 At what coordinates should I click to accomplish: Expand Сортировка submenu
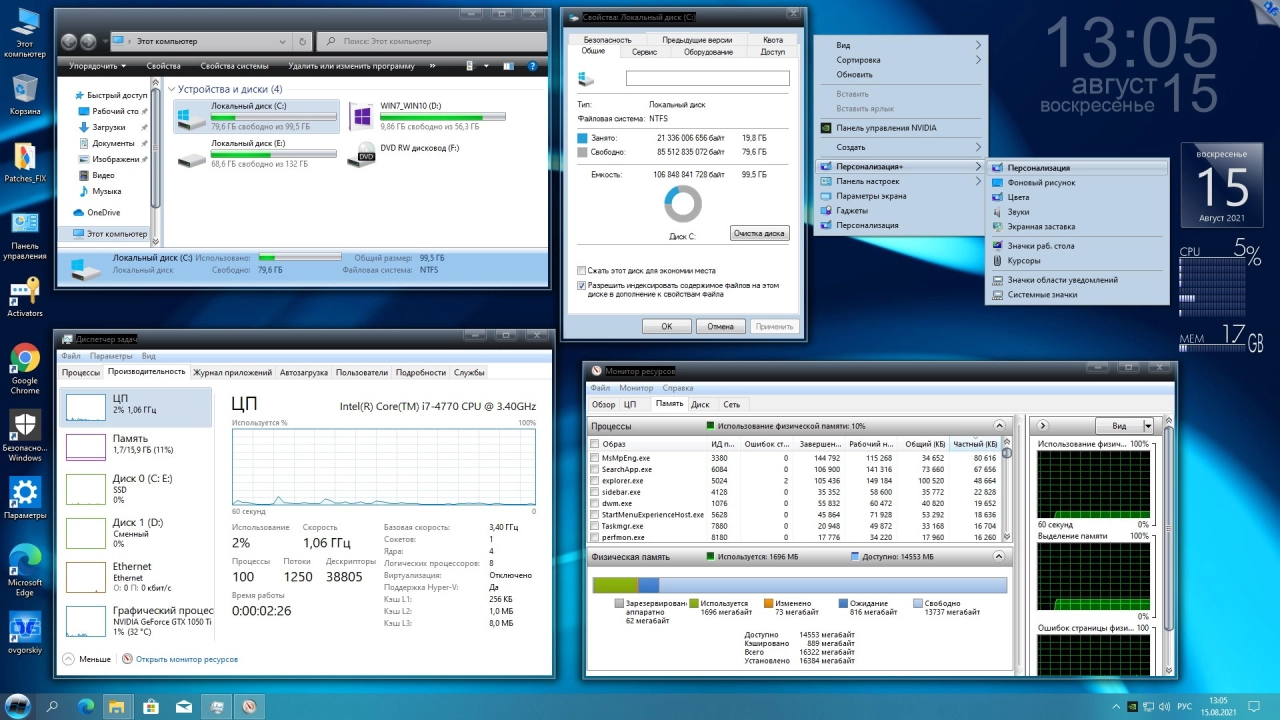pos(900,60)
